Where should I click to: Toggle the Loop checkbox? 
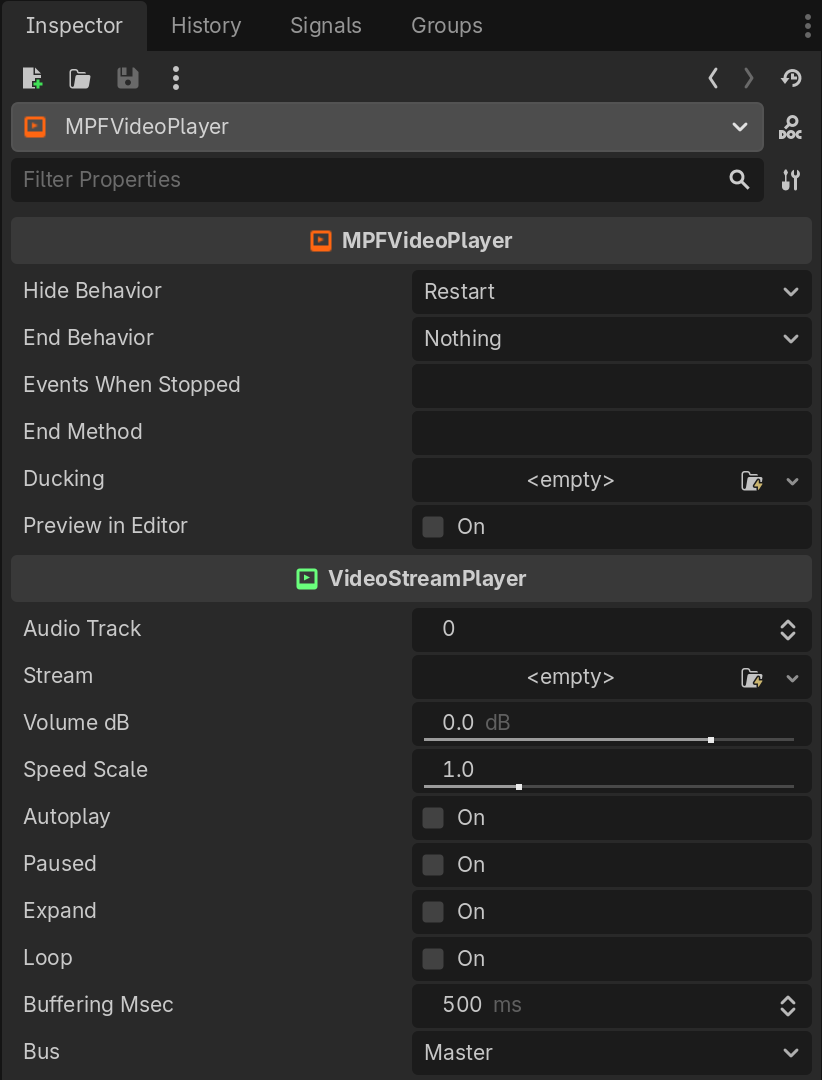(x=433, y=959)
